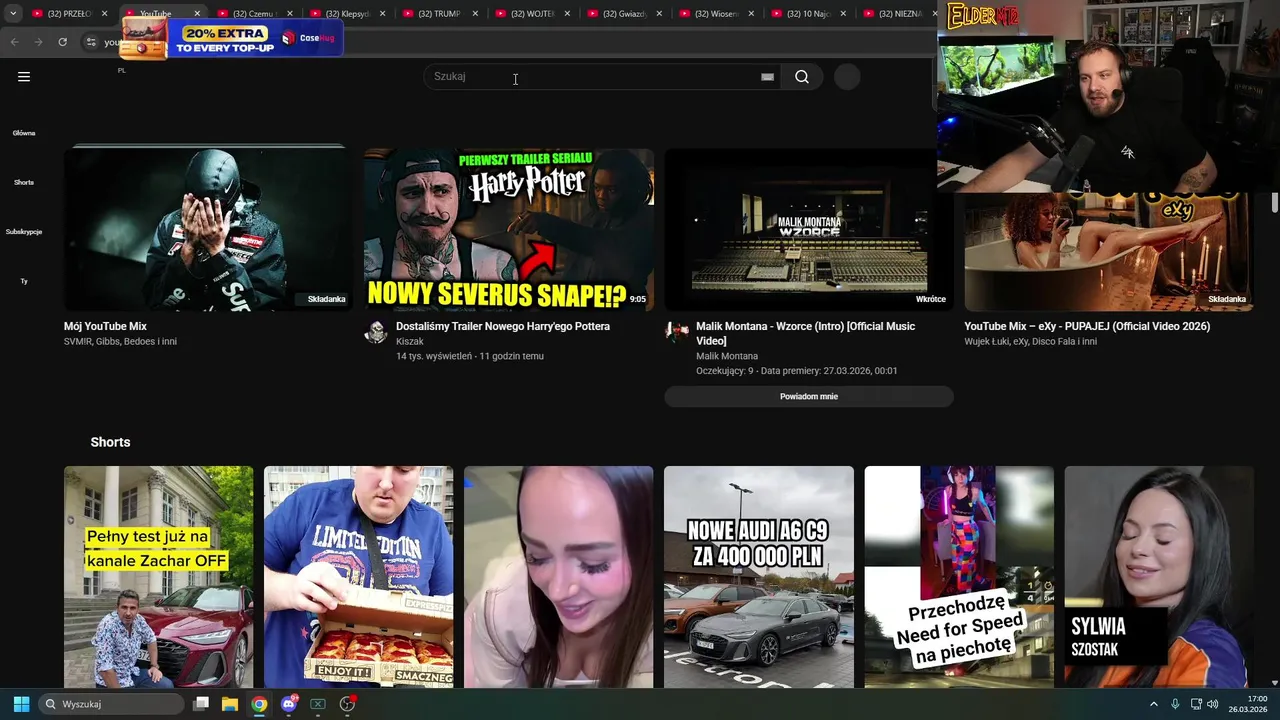
Task: Open the eXy PUPAJEJ mix thumbnail
Action: point(1109,252)
